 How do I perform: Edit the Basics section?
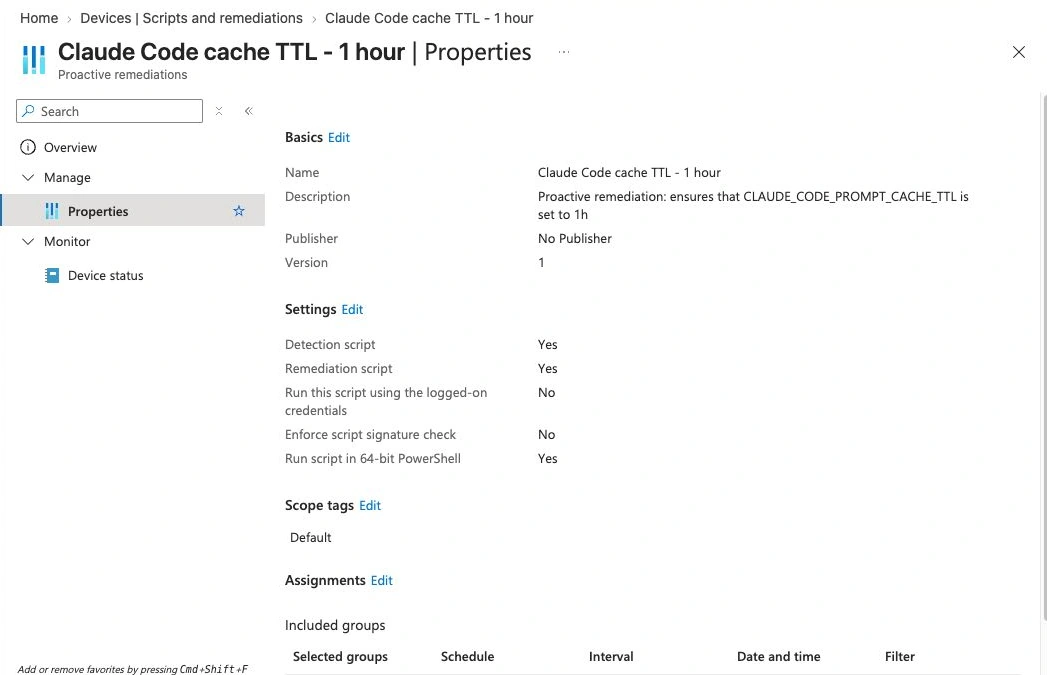tap(339, 137)
